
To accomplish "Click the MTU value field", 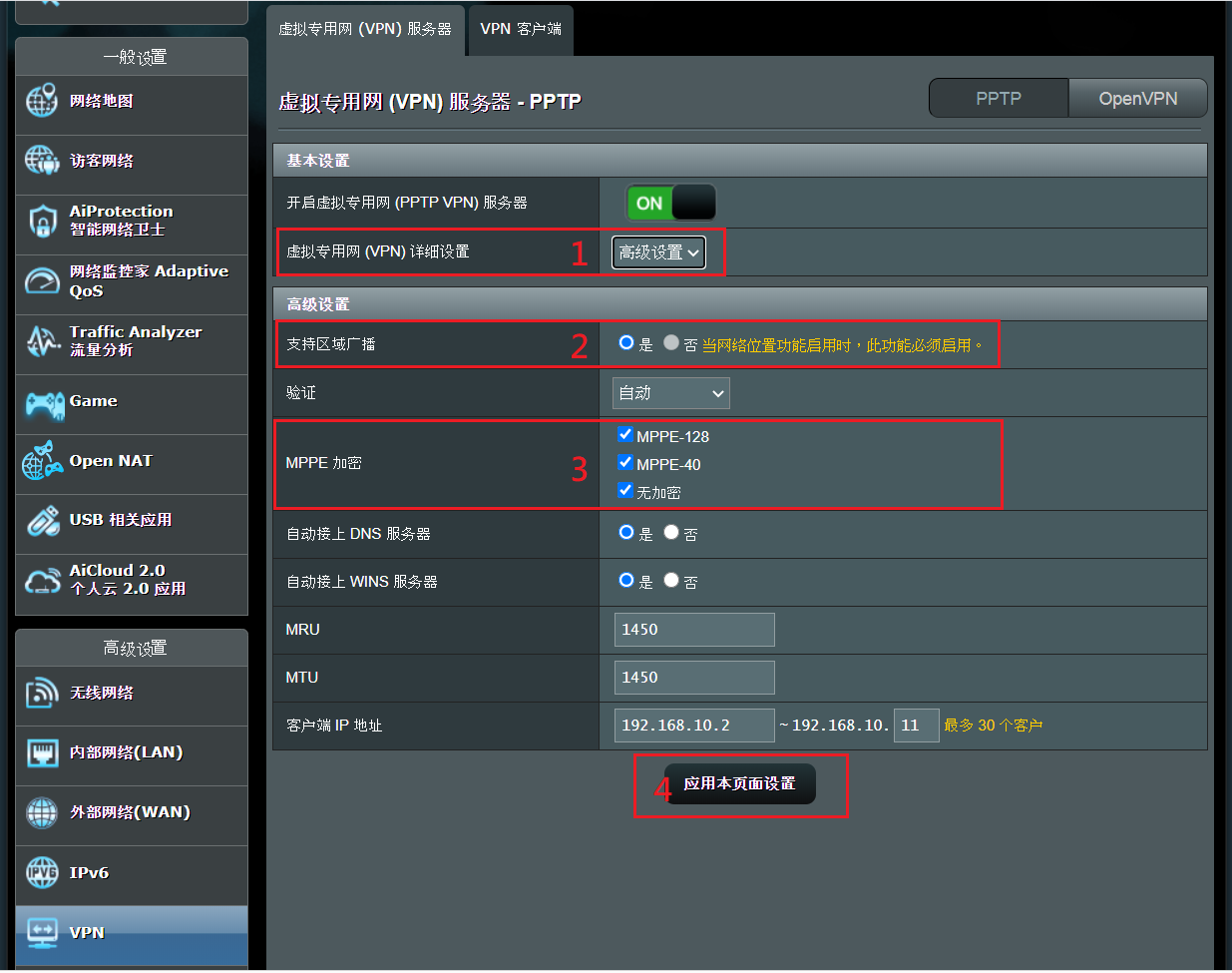I will [694, 678].
